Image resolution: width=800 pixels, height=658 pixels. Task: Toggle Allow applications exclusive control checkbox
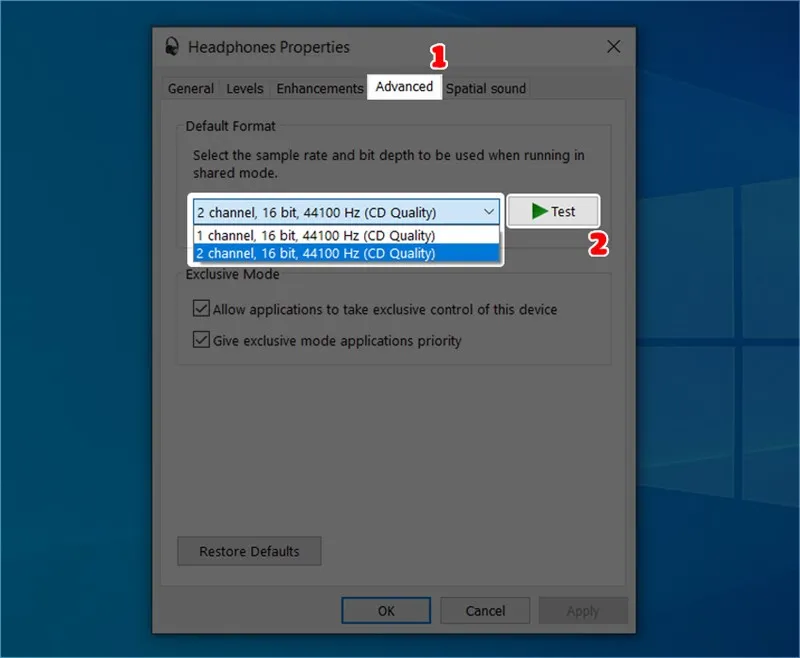tap(201, 309)
